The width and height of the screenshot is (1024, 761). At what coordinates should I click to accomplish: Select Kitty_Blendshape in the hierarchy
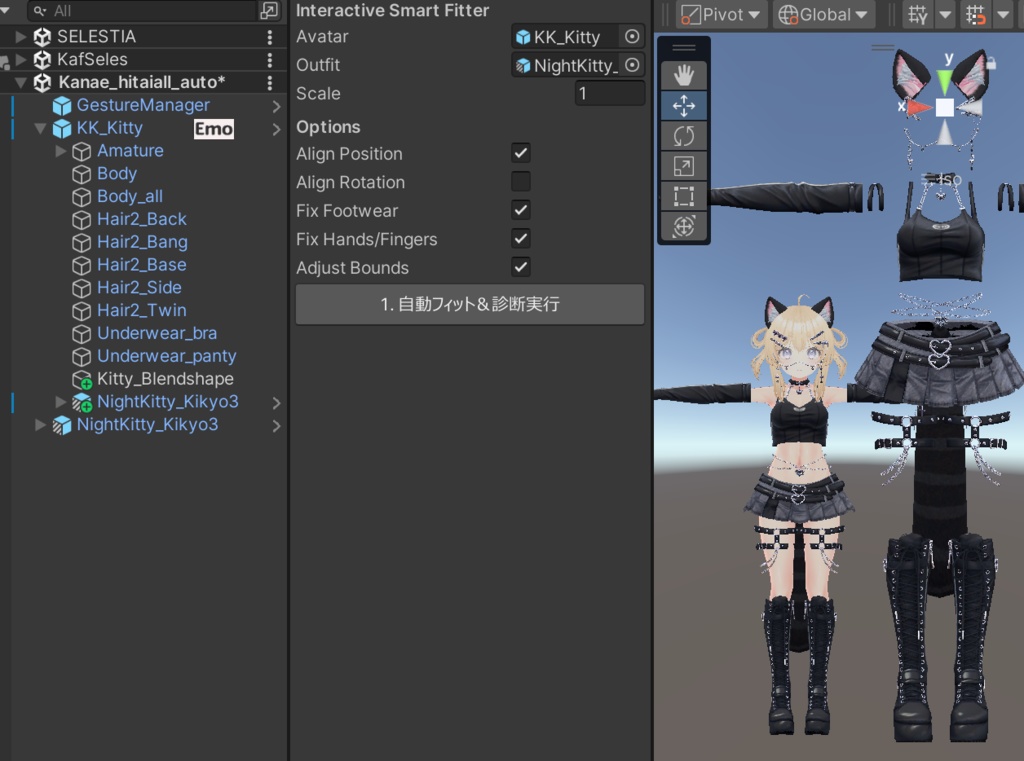tap(166, 379)
